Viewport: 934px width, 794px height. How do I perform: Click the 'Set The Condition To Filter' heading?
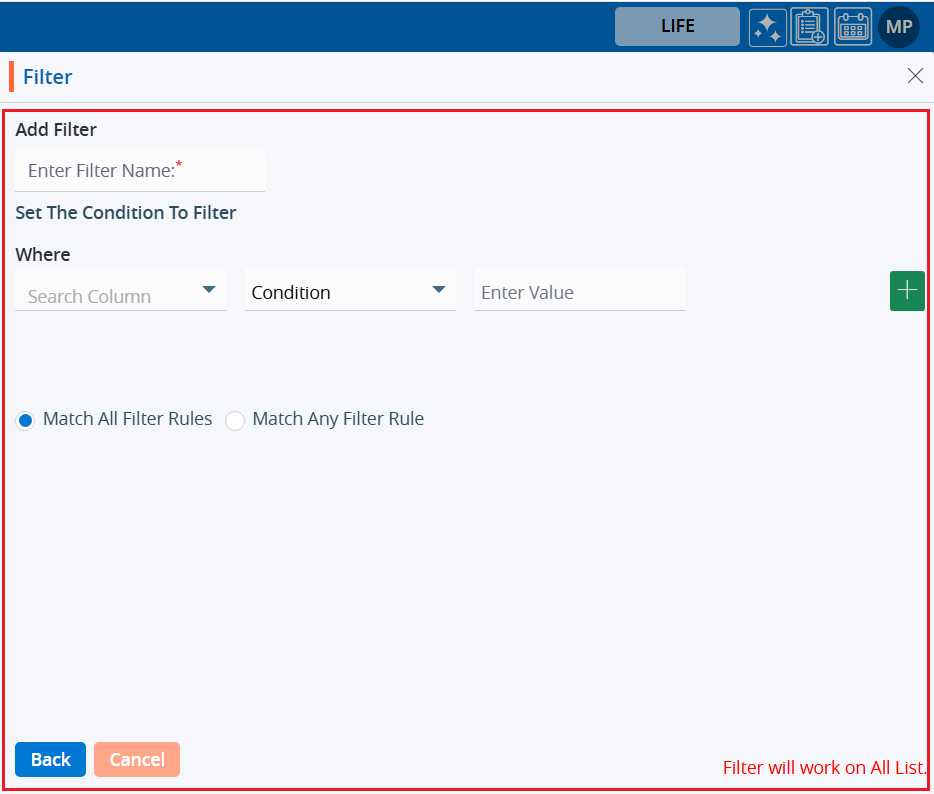(x=126, y=213)
